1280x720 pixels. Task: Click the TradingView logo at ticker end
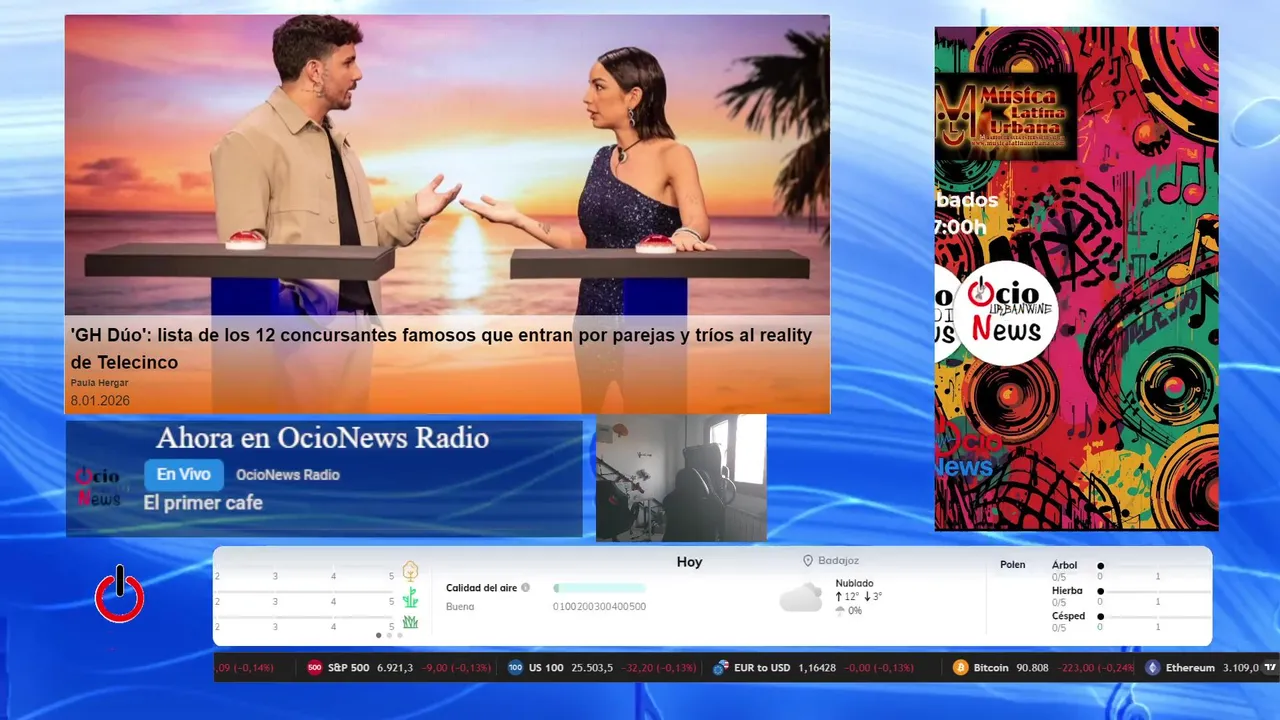pos(1270,667)
